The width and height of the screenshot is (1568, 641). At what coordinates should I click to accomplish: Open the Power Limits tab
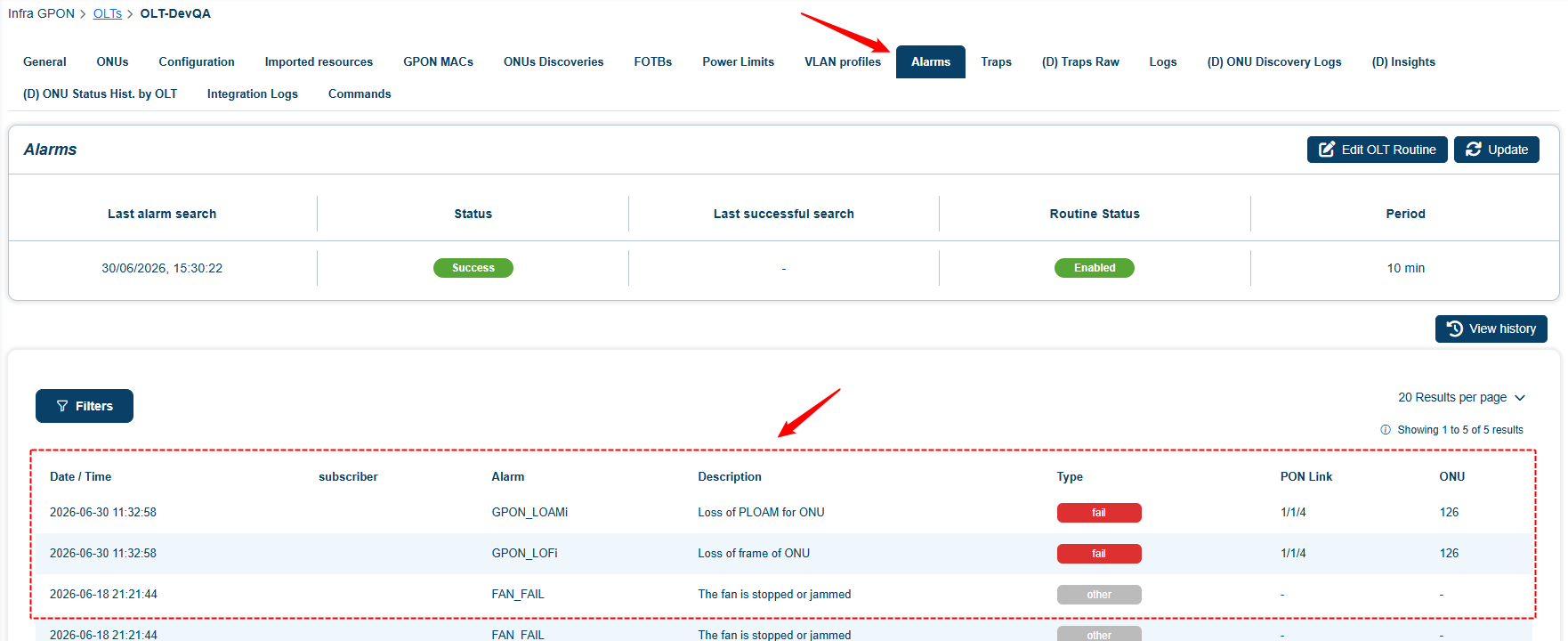coord(738,61)
